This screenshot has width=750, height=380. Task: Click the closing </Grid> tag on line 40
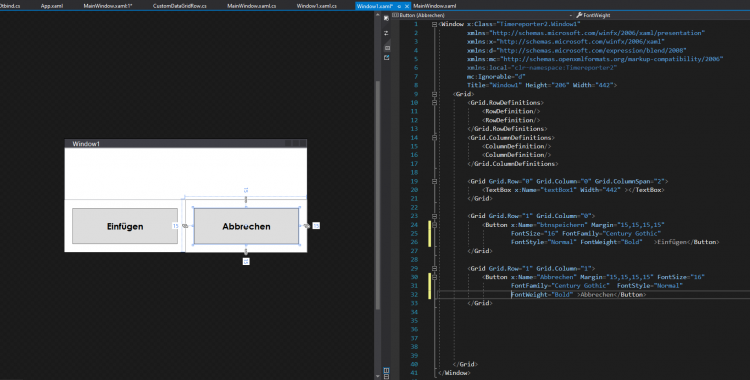465,364
